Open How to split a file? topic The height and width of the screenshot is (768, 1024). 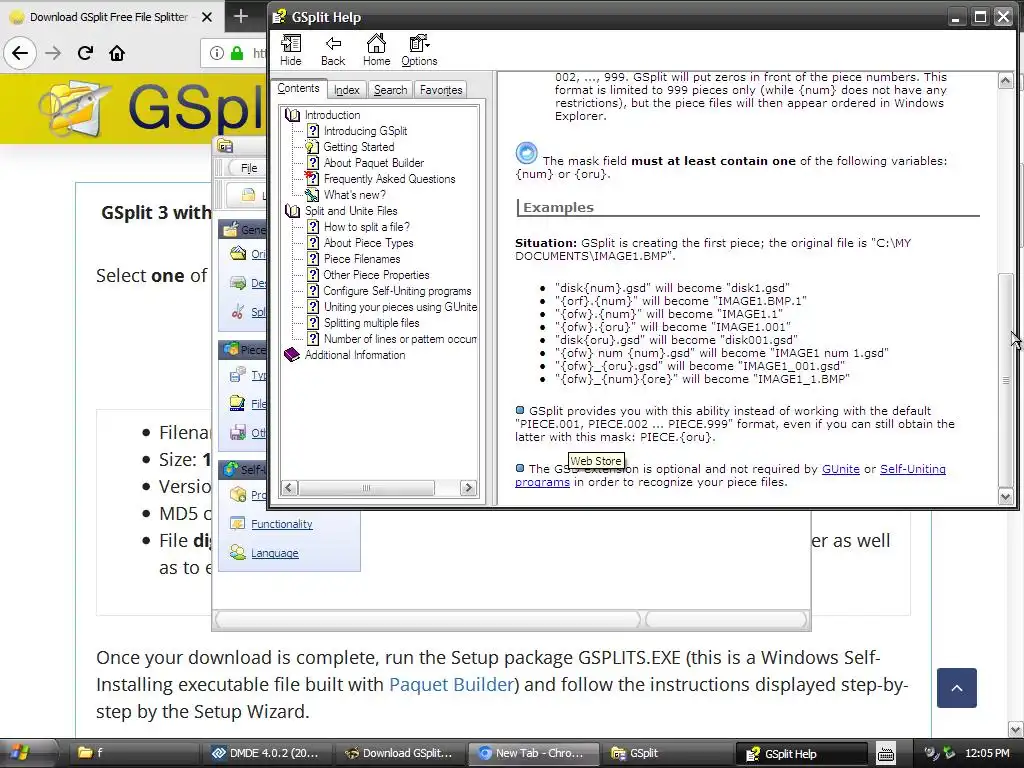pos(366,227)
